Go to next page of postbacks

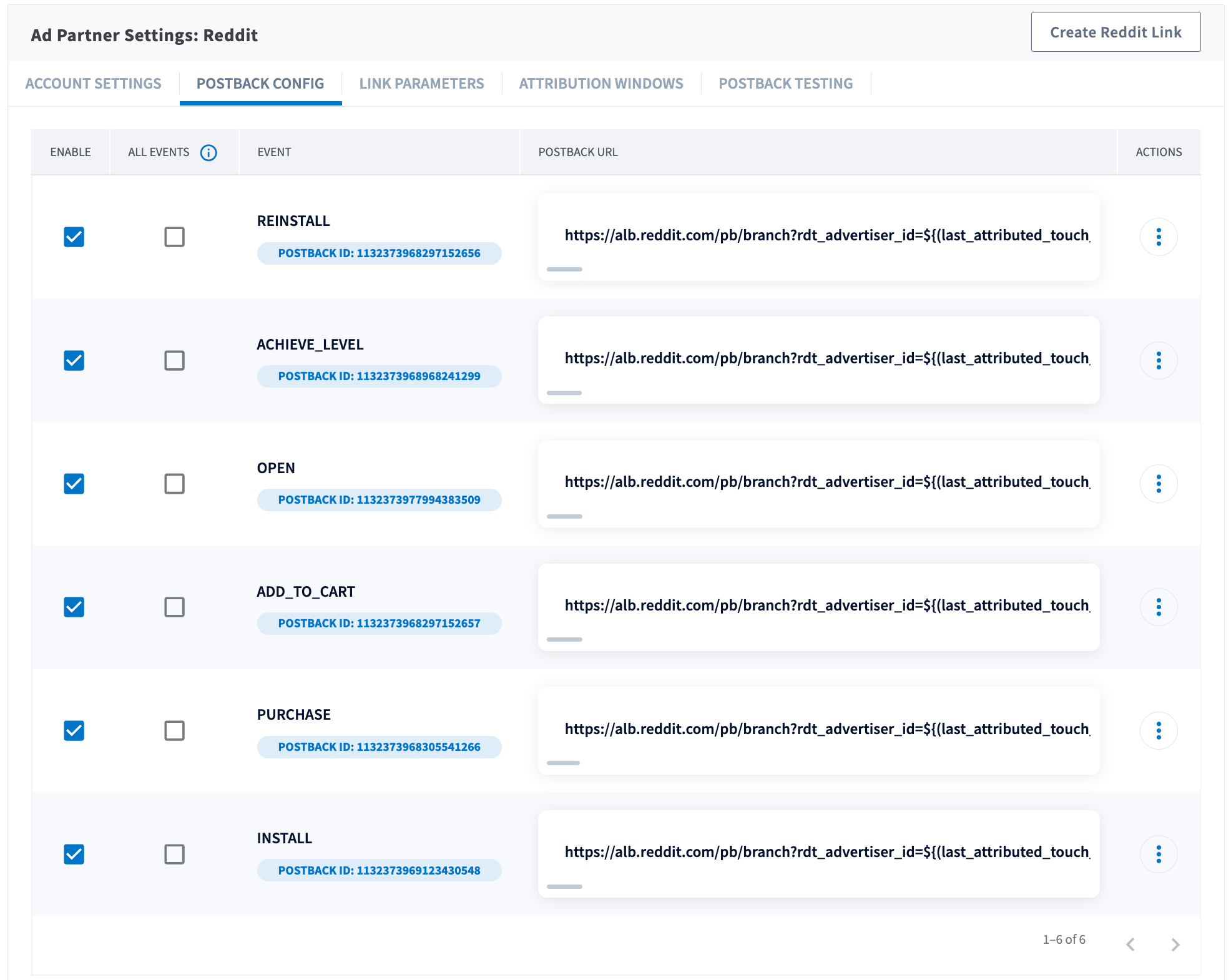pyautogui.click(x=1175, y=944)
